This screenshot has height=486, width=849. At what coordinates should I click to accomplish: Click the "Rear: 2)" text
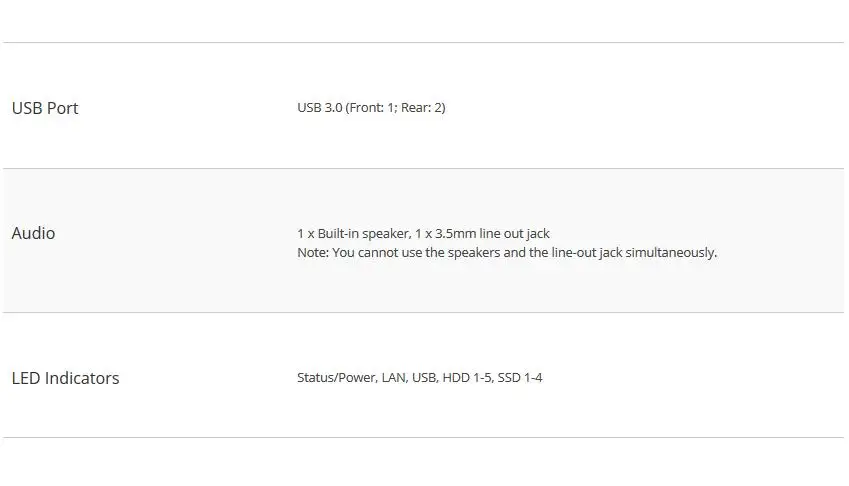[423, 108]
